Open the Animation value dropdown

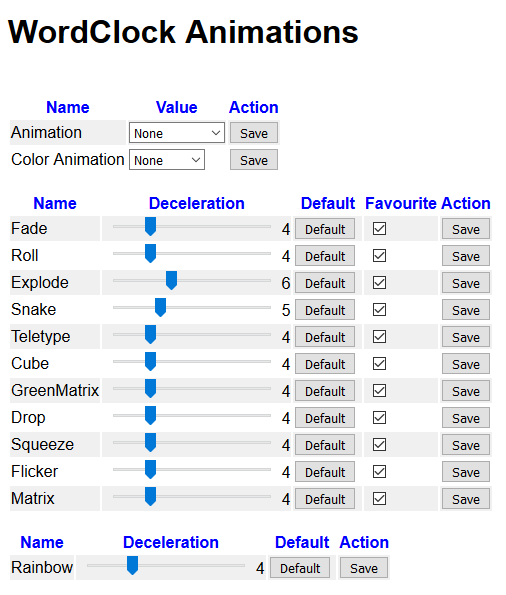[x=177, y=133]
